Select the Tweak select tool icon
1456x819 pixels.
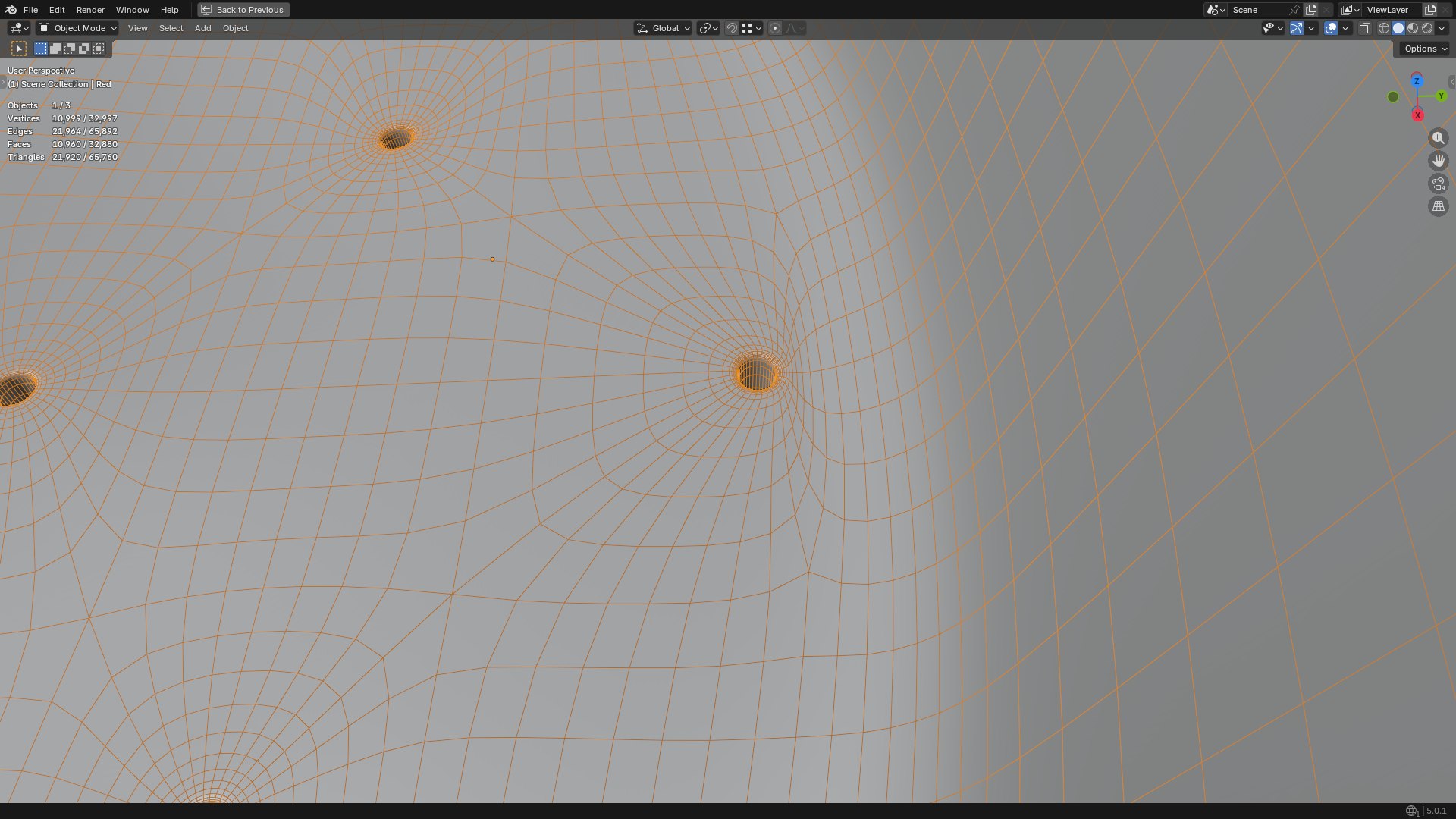(20, 49)
